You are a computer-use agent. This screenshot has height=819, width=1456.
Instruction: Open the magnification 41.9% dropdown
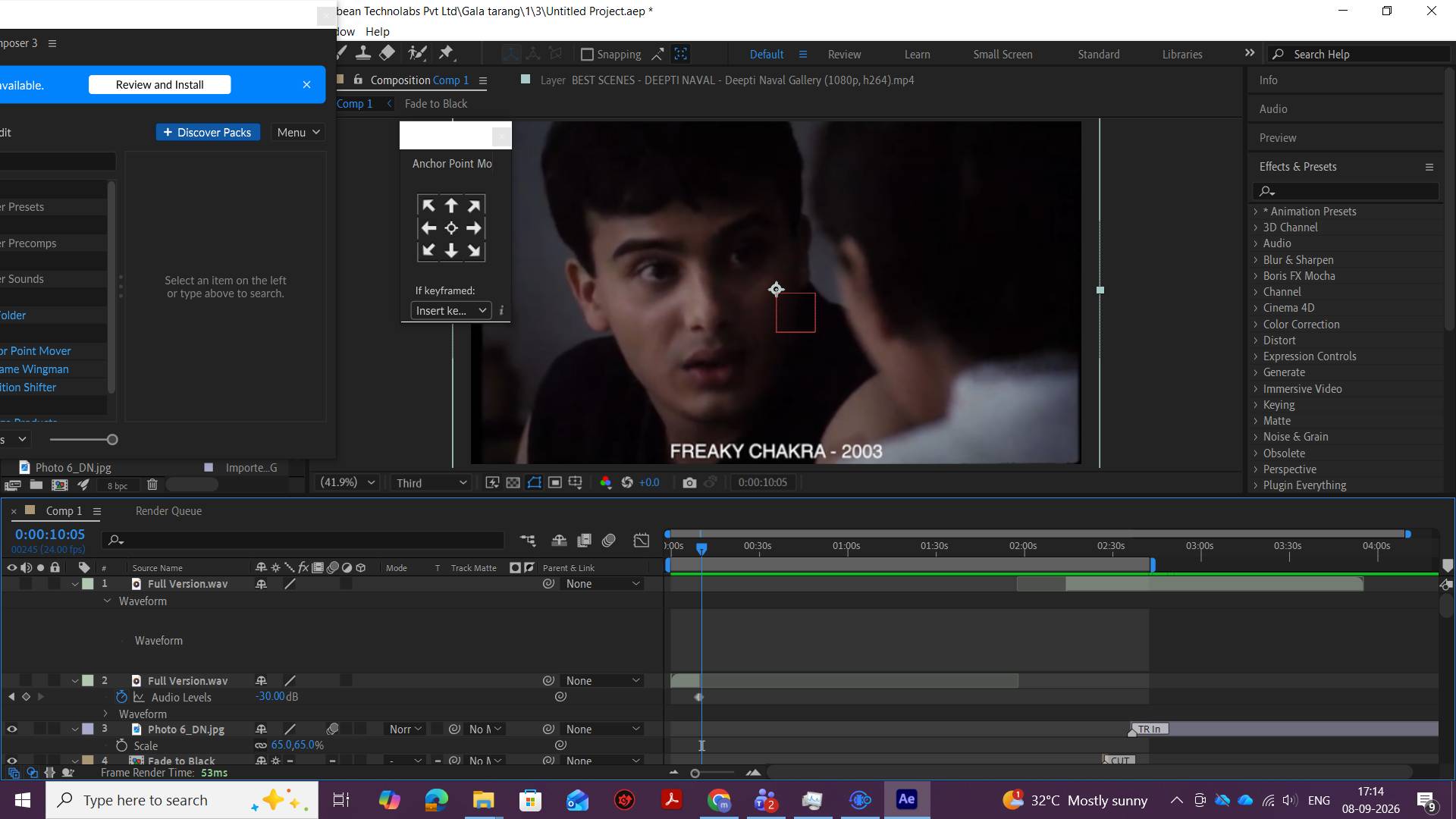[x=347, y=482]
